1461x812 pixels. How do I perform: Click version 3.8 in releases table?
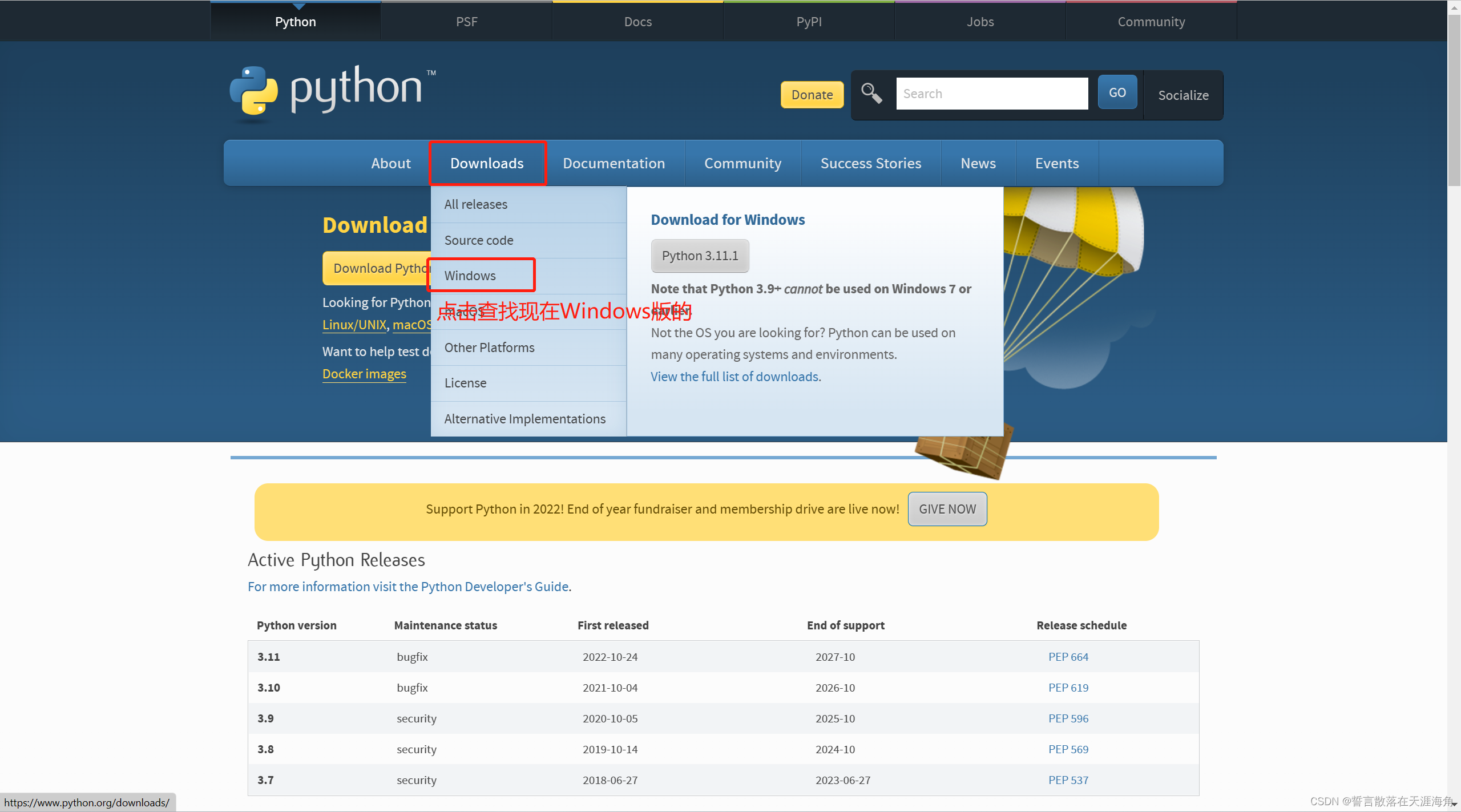coord(265,749)
